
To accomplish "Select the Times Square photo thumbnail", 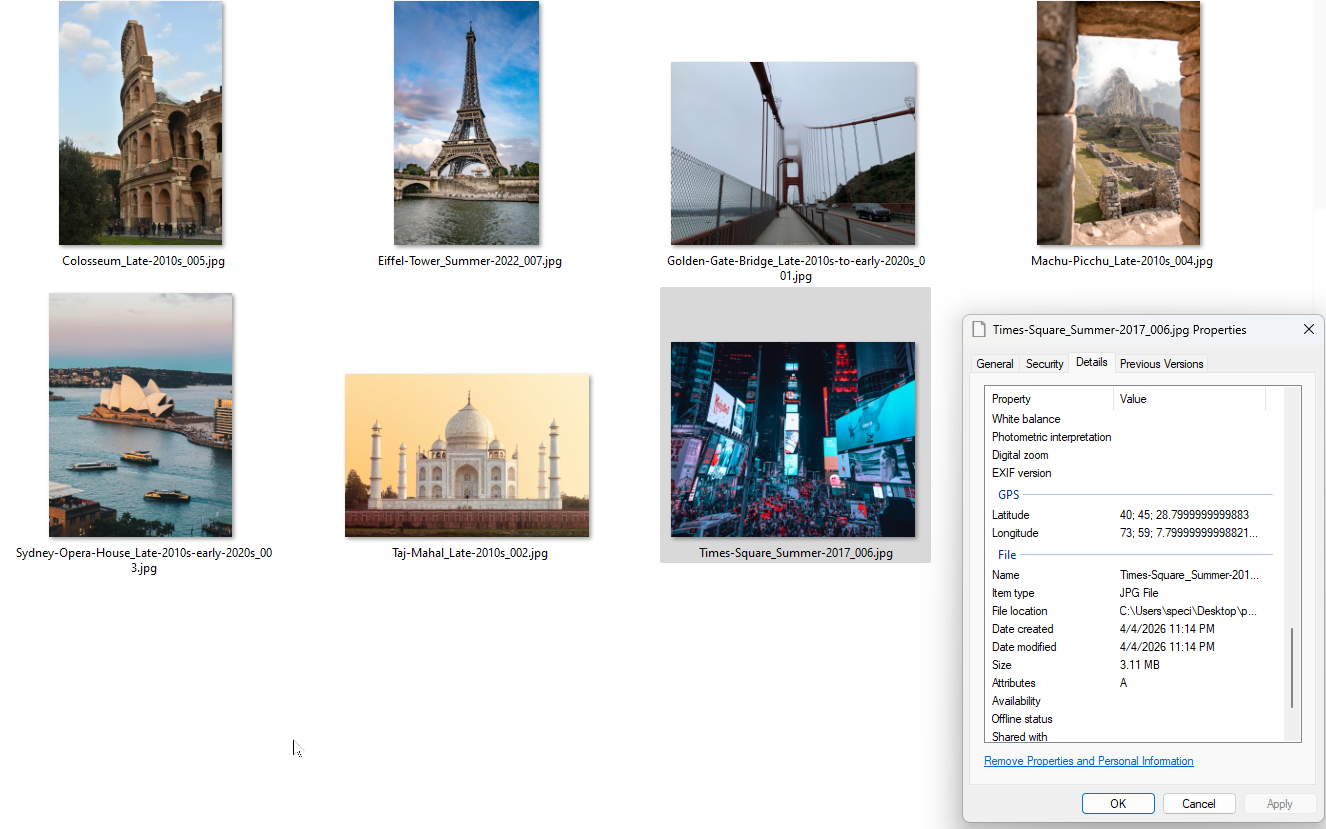I will [793, 439].
